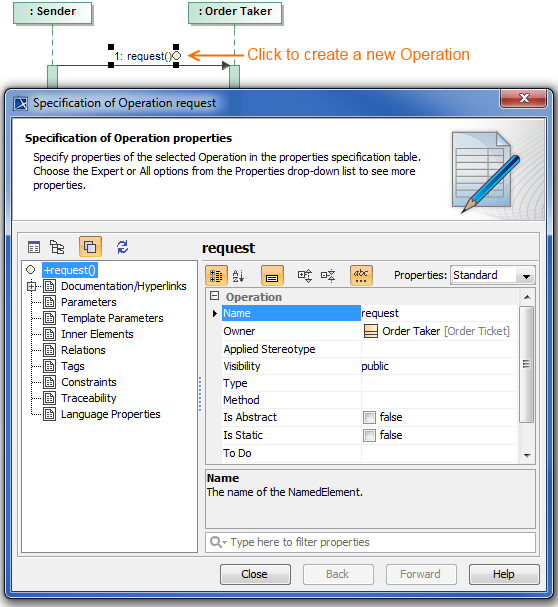Select the To Do property row

(x=369, y=453)
